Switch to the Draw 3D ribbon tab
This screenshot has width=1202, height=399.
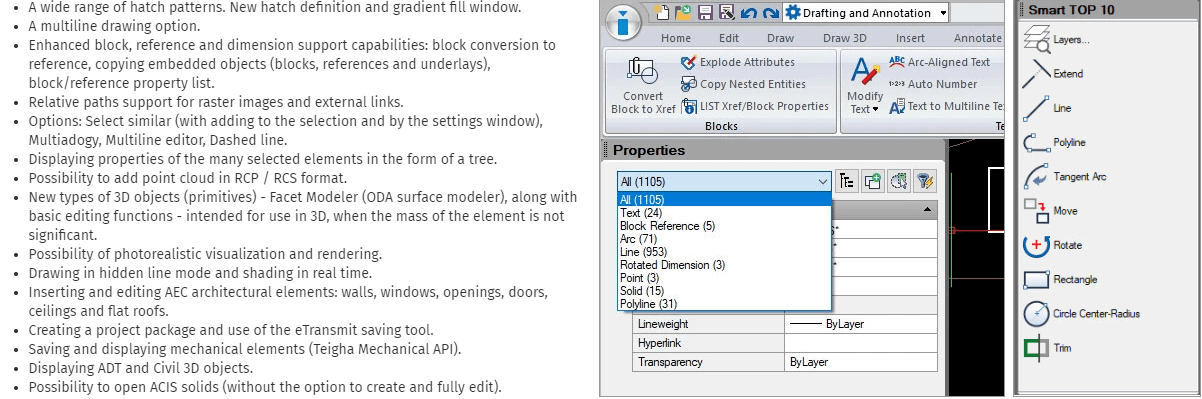tap(844, 38)
